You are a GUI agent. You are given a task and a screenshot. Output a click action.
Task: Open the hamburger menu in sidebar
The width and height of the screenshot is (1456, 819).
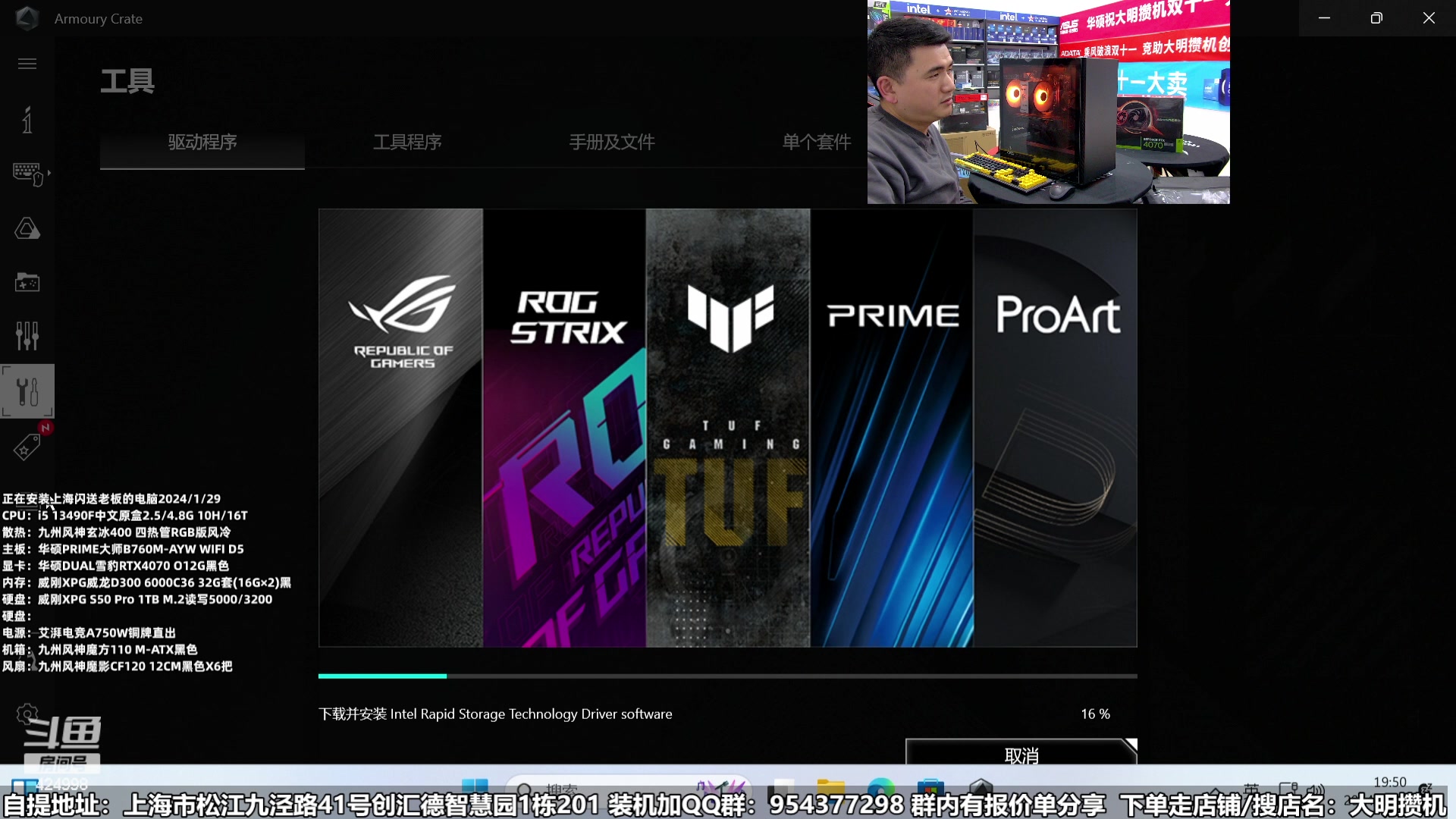(27, 64)
